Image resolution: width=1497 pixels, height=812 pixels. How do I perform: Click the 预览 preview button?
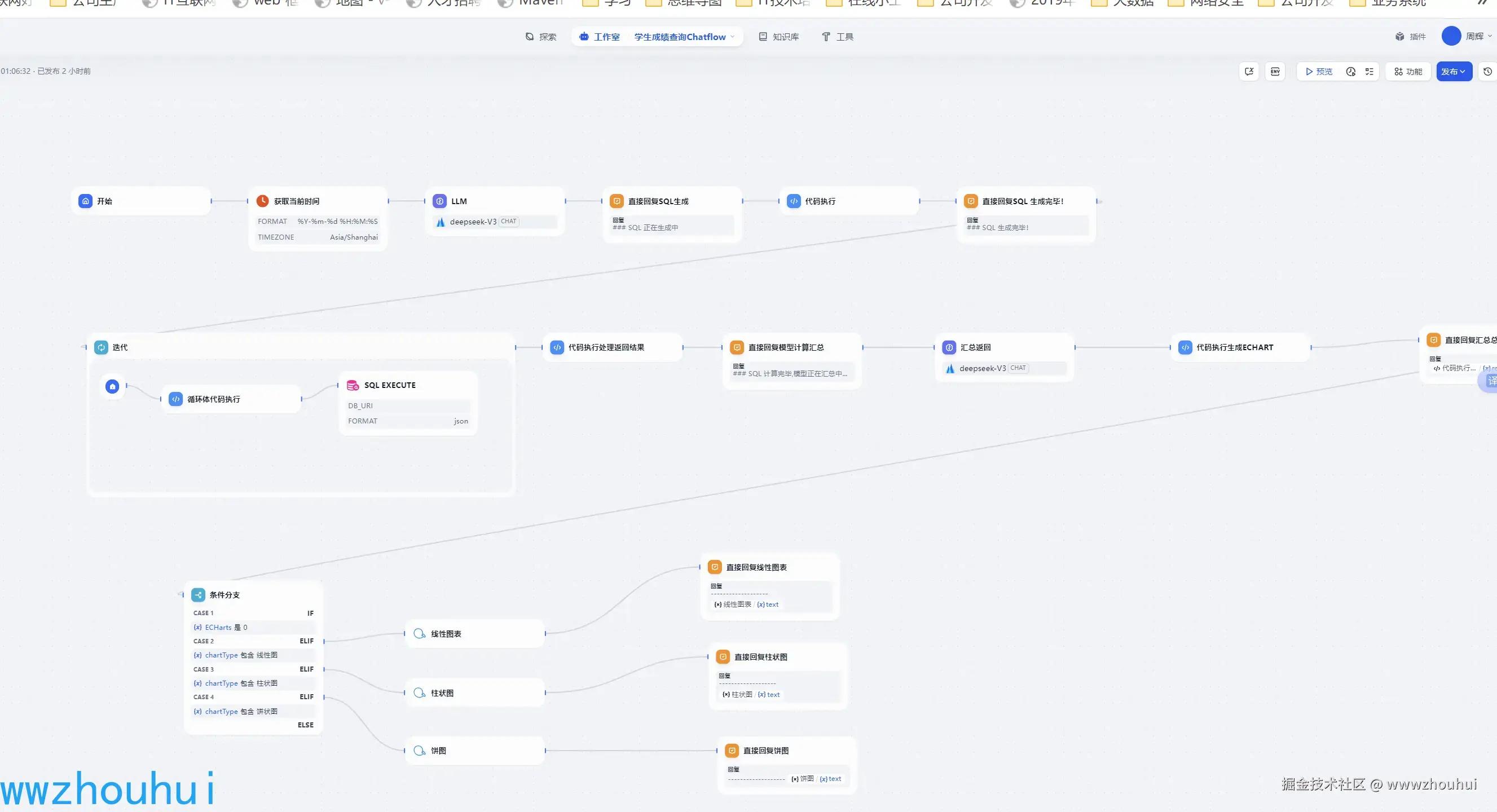[1319, 72]
